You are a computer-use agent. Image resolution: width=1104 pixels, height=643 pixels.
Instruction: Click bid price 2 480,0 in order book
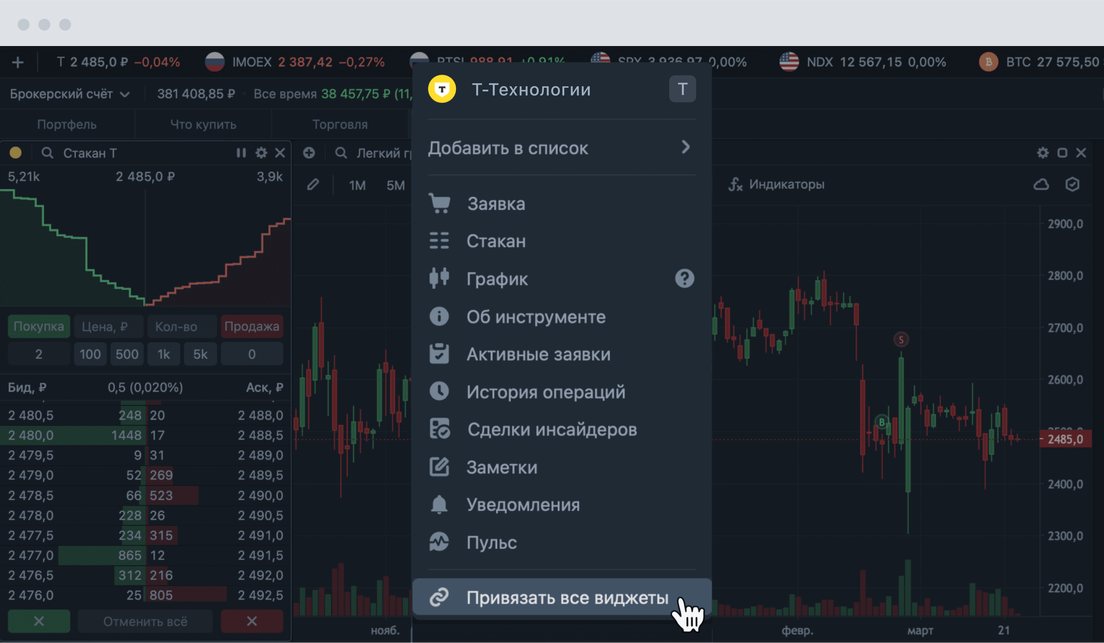(31, 435)
